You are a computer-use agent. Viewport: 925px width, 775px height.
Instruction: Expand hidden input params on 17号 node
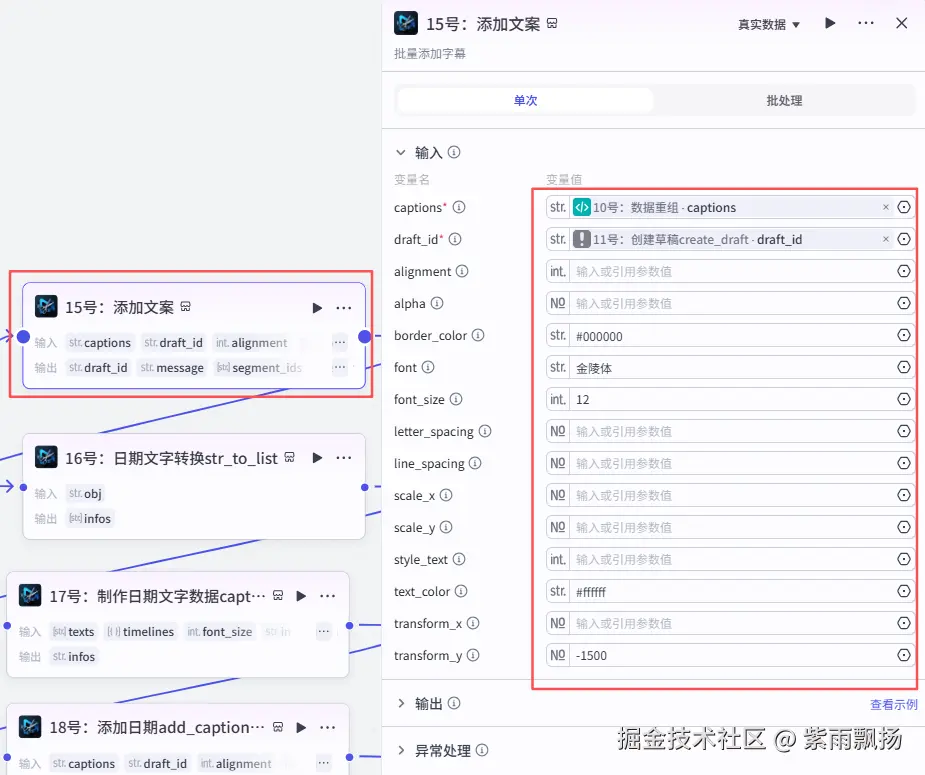tap(323, 632)
